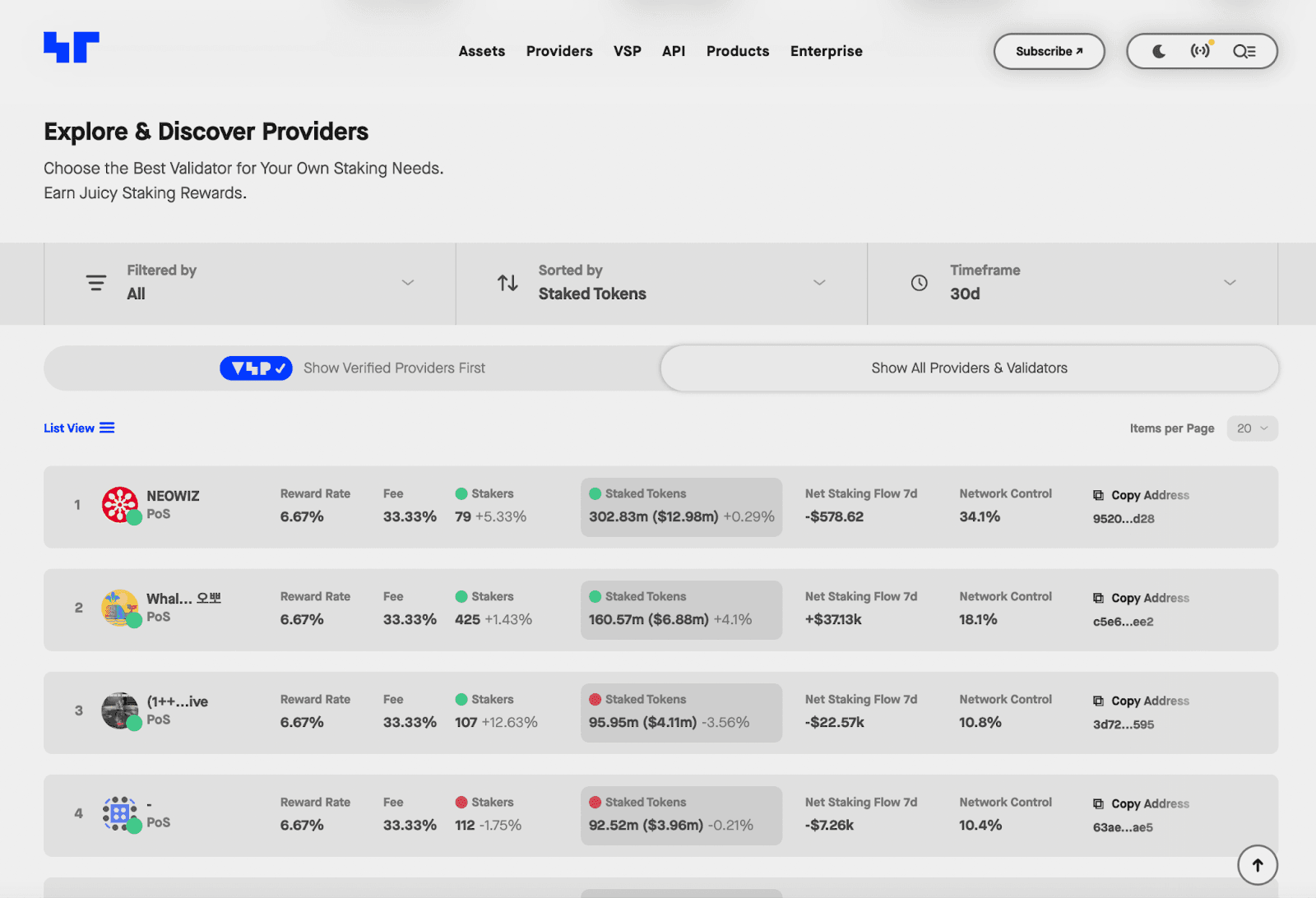Screen dimensions: 1316x898
Task: Click the Staking Rewards logo icon
Action: tap(72, 48)
